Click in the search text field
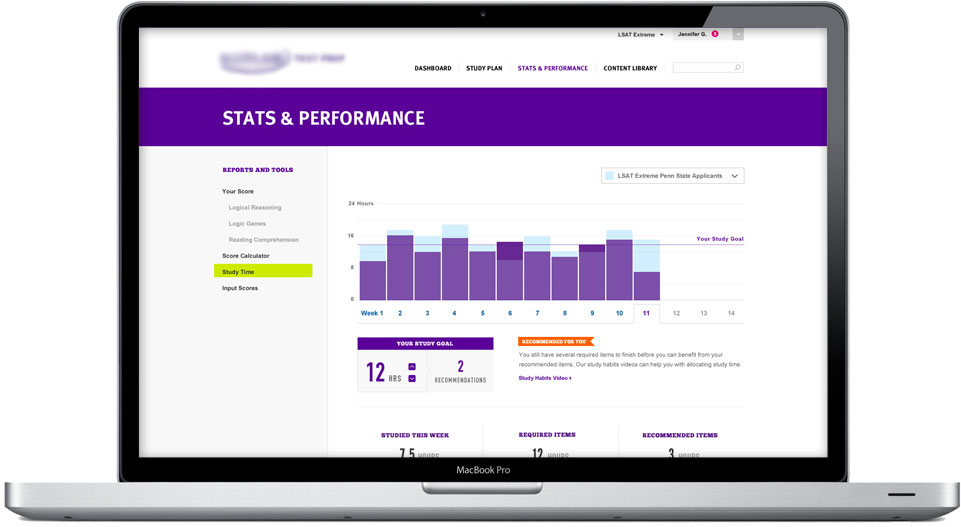Screen dimensions: 961x527 click(702, 68)
